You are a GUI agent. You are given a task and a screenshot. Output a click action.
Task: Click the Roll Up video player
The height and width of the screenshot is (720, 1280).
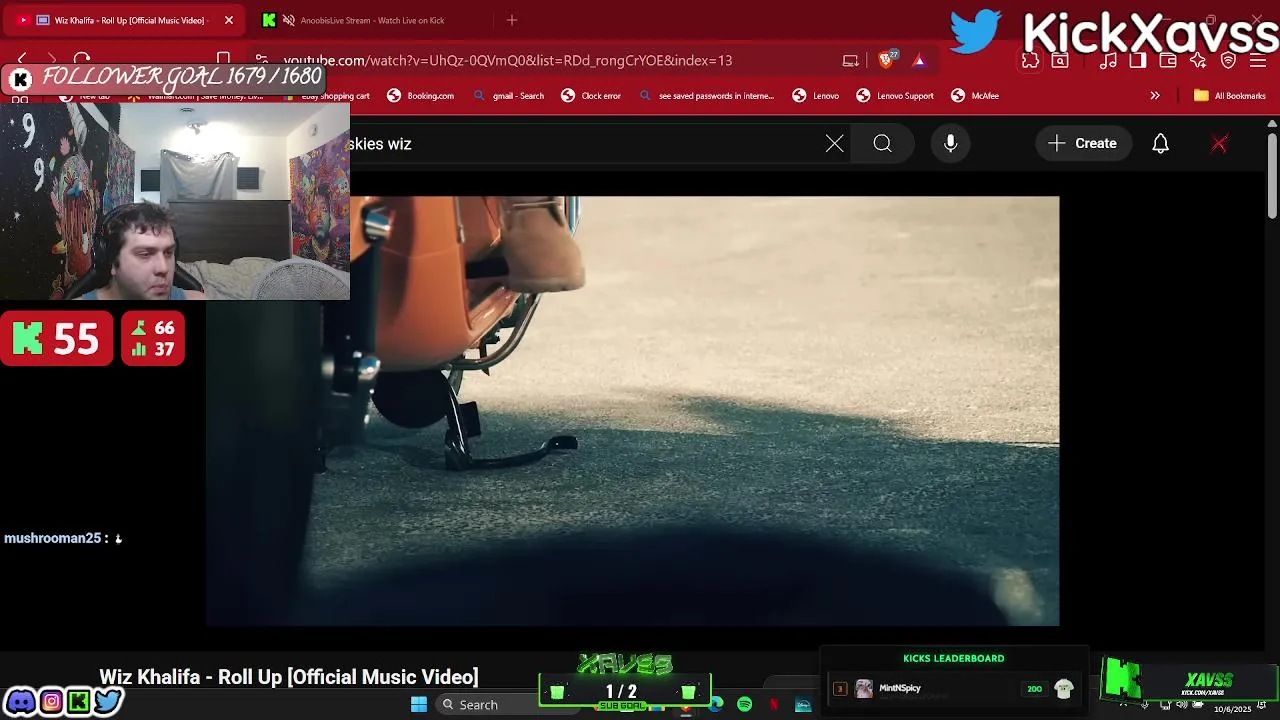click(x=632, y=410)
